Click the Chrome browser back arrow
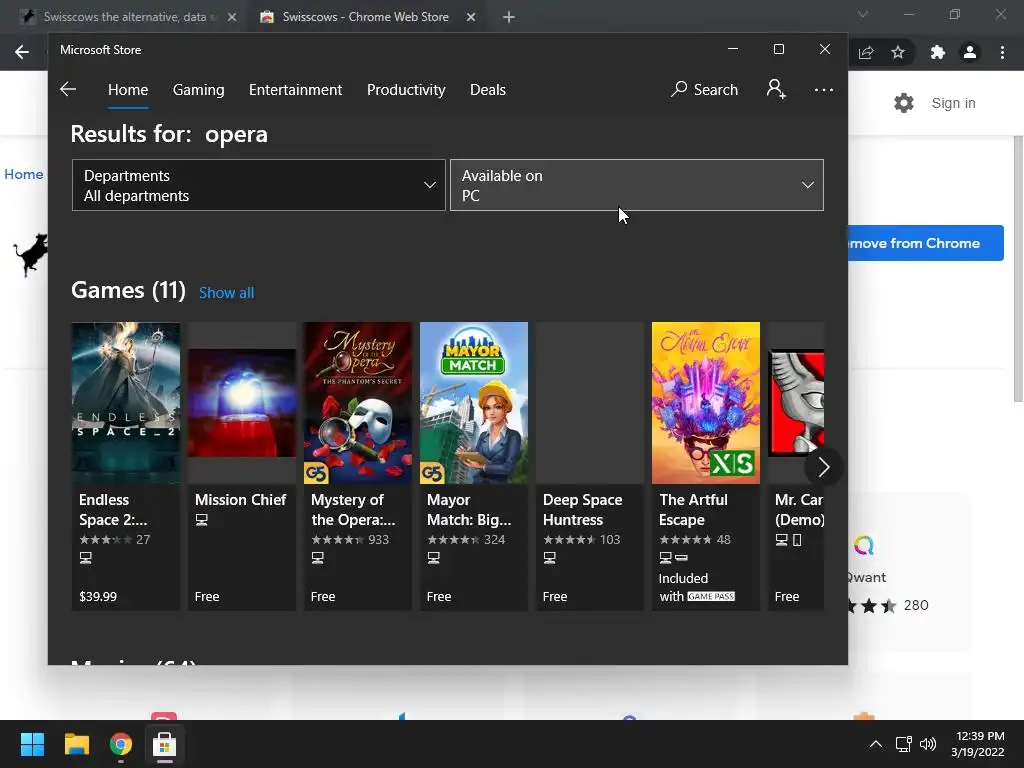This screenshot has width=1024, height=768. [22, 52]
